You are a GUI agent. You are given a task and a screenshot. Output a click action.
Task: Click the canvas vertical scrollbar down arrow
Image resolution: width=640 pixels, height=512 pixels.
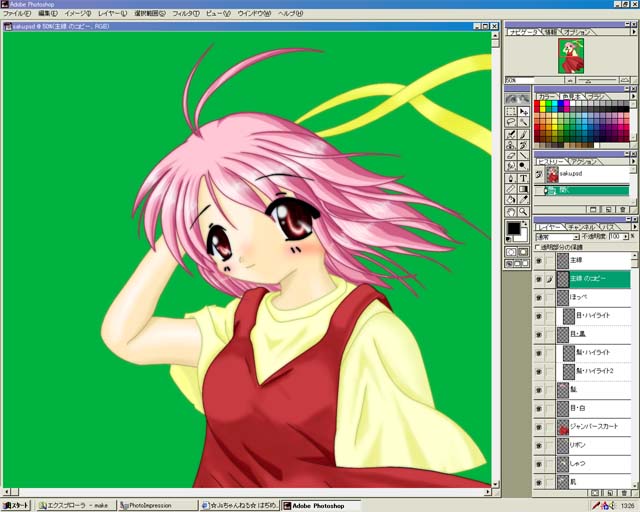tap(496, 484)
